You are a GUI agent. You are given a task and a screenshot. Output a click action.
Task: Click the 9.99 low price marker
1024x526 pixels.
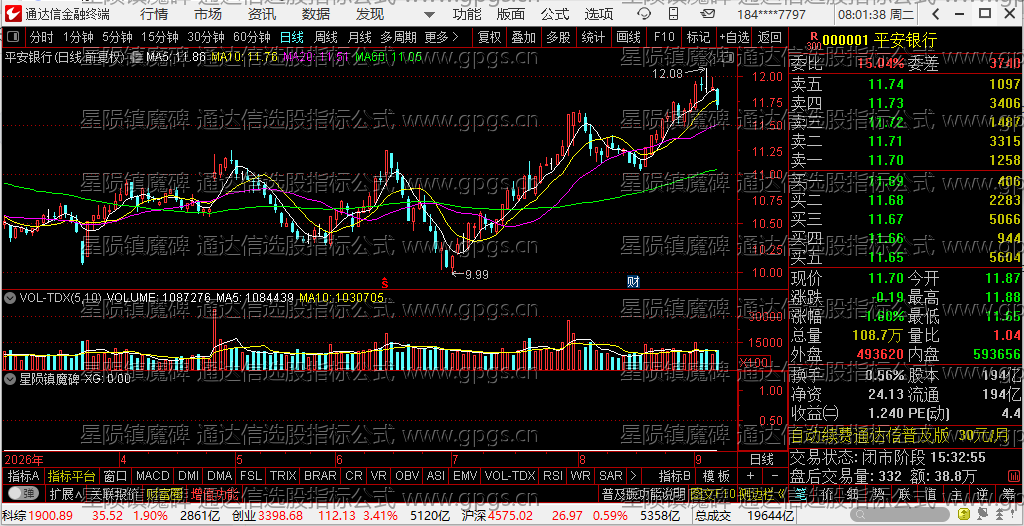pos(476,274)
